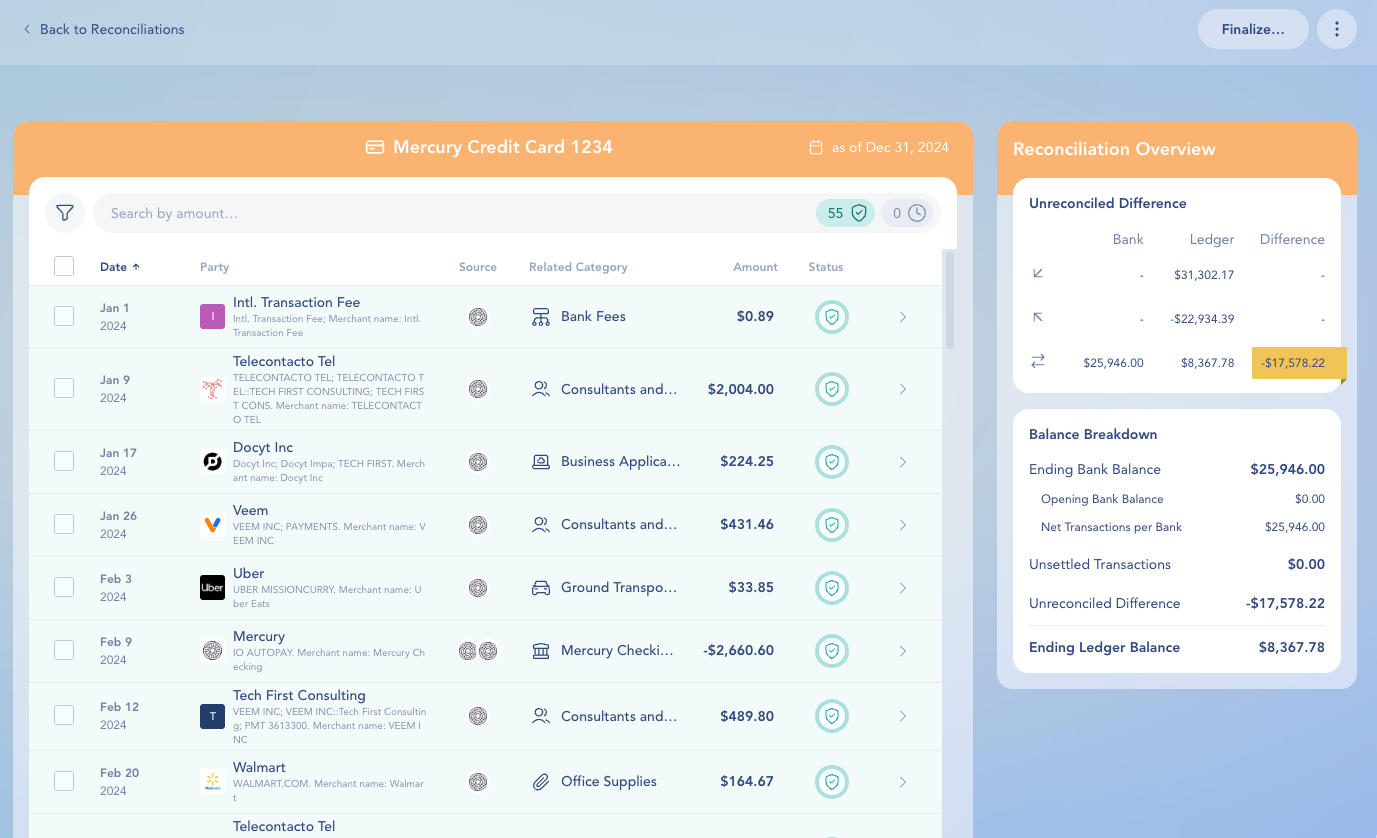Screen dimensions: 1377x838
Task: Expand Uber row chevron
Action: 903,588
